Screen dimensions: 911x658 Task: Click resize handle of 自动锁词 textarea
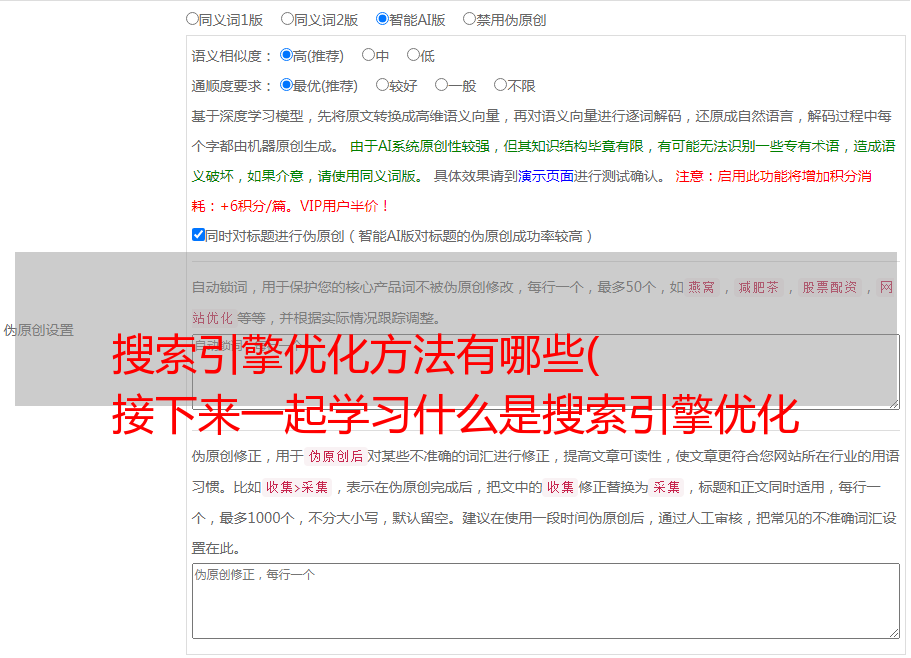click(894, 404)
